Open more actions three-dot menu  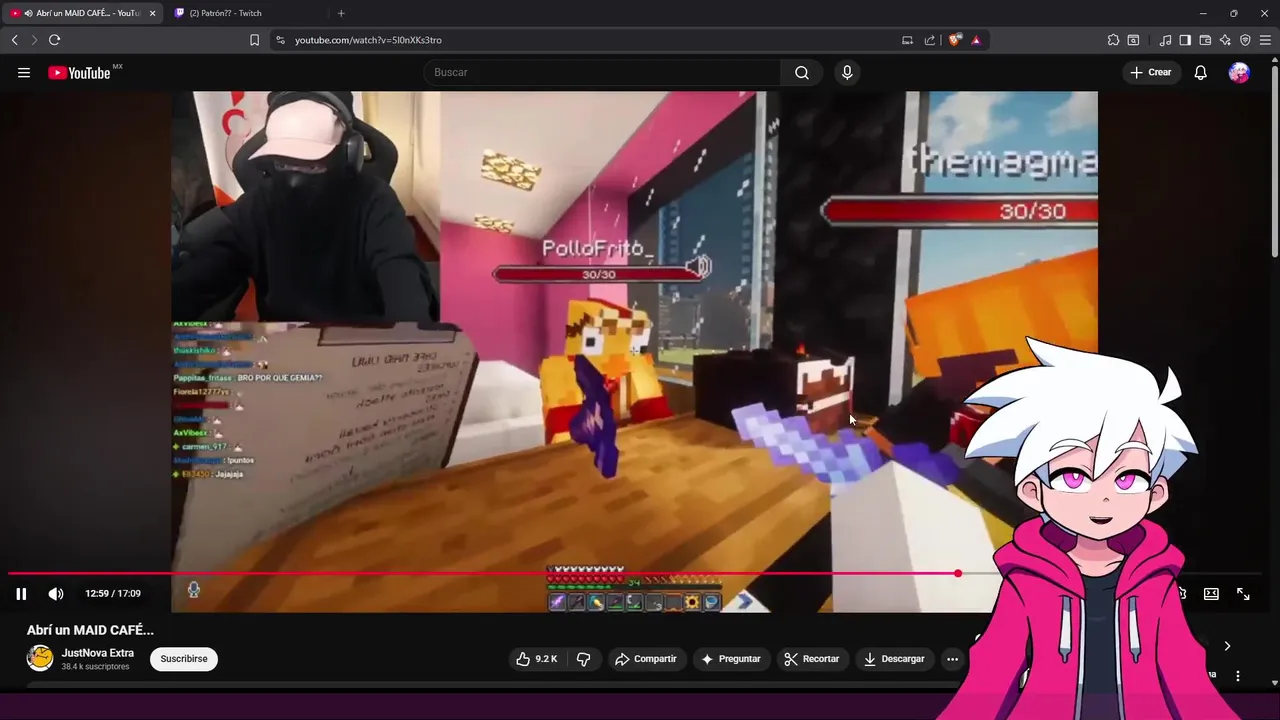[952, 659]
